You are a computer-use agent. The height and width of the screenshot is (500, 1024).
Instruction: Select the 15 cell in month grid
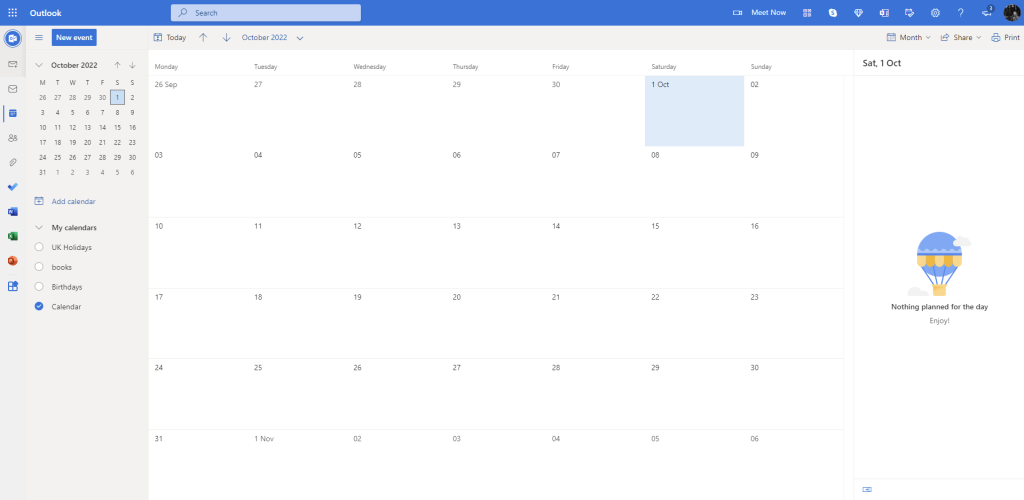(694, 253)
